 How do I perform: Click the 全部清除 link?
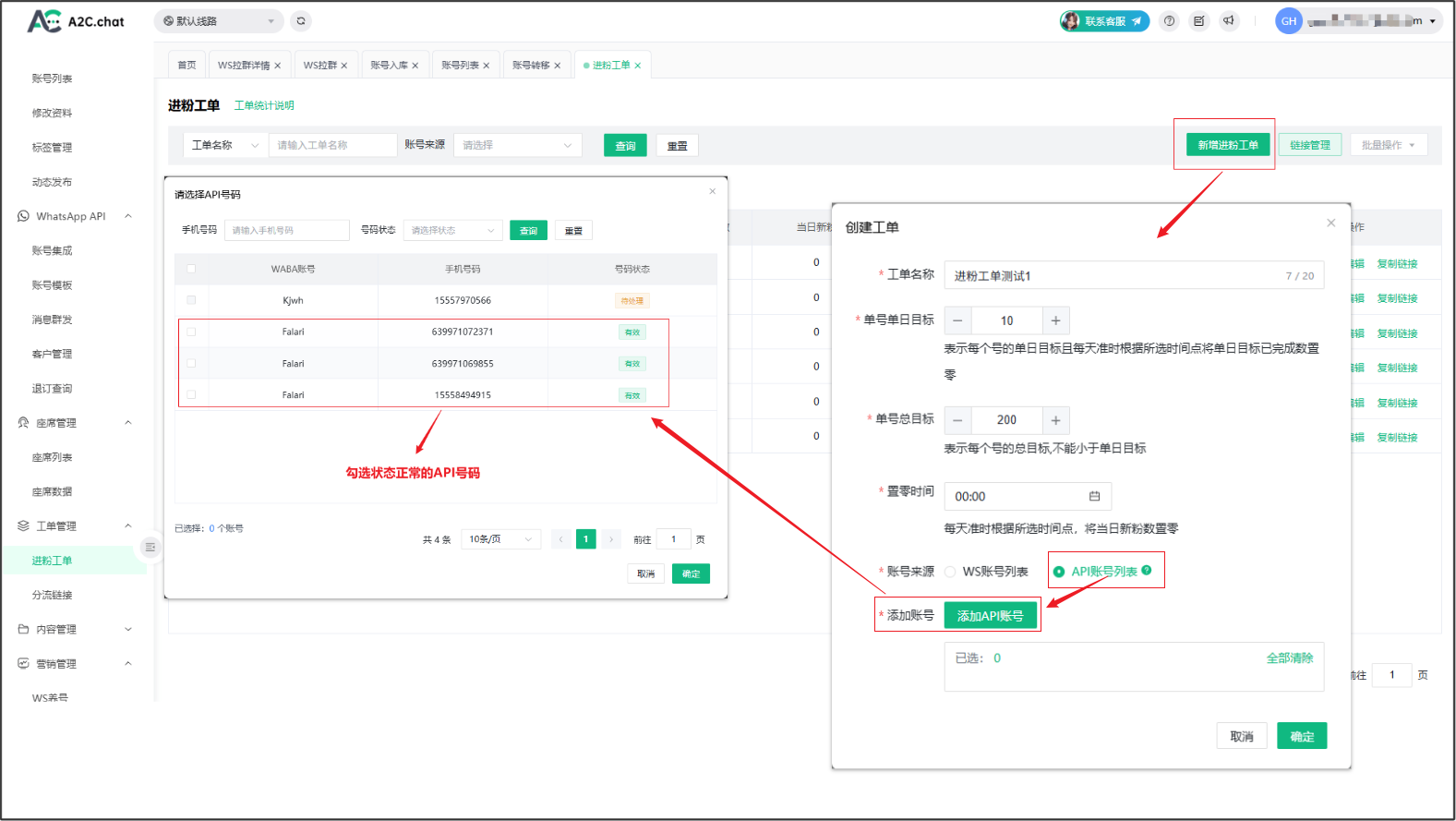coord(1289,658)
